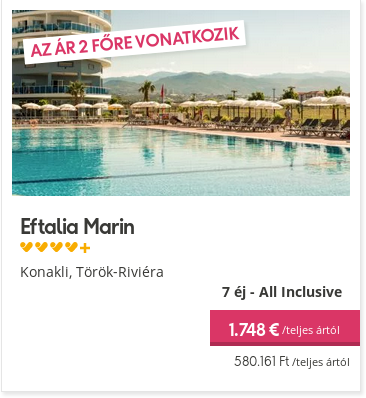Click the mountains in the photo background
This screenshot has height=398, width=366.
[227, 82]
